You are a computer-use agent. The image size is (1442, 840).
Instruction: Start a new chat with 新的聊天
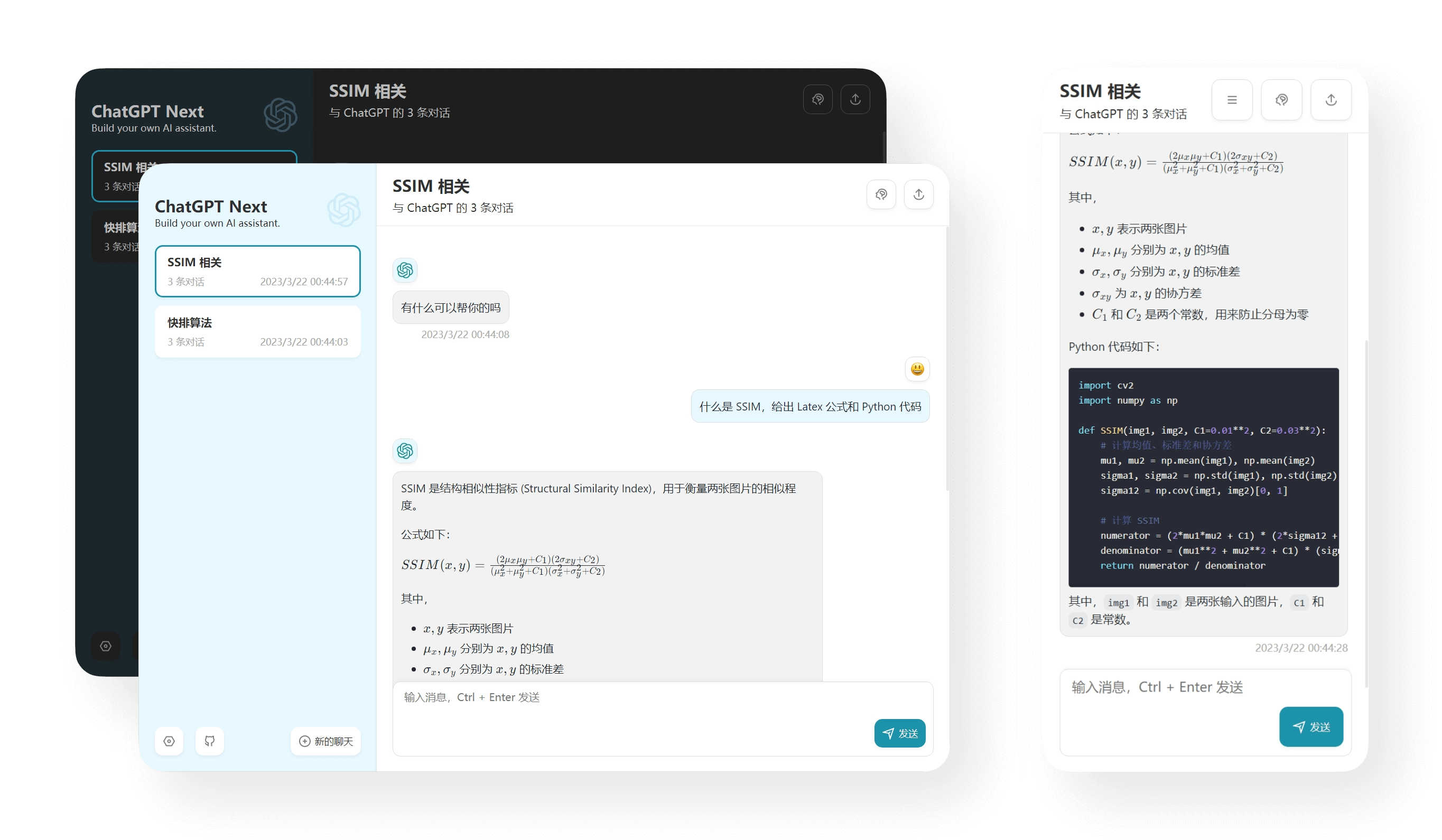coord(325,741)
